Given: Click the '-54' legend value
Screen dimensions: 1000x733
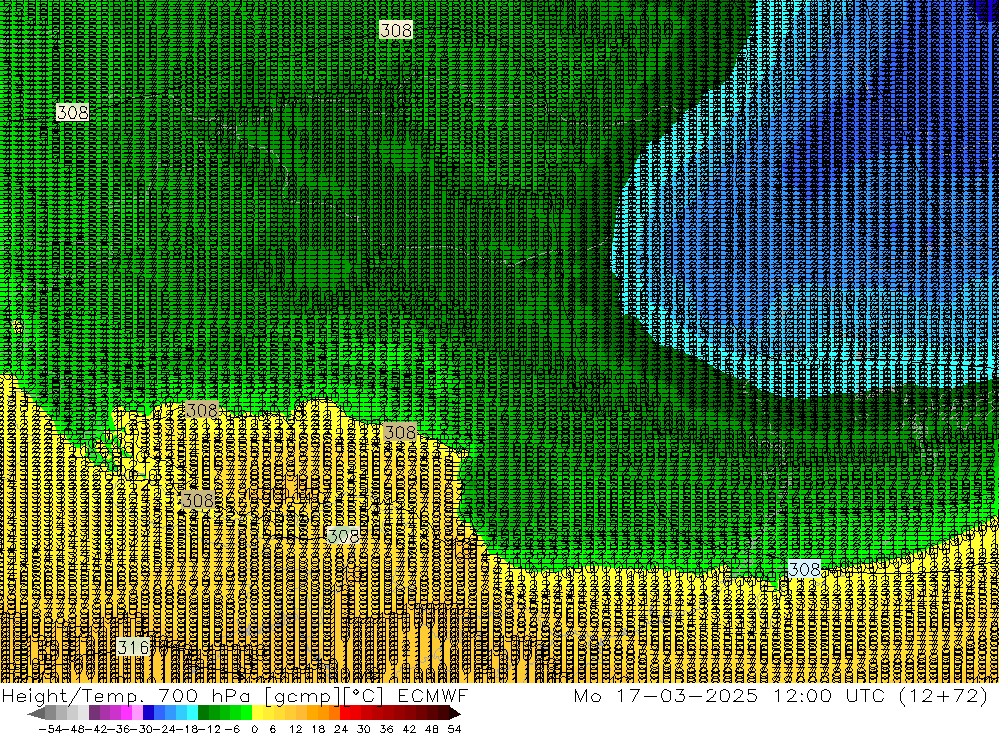Looking at the screenshot, I should tap(50, 728).
